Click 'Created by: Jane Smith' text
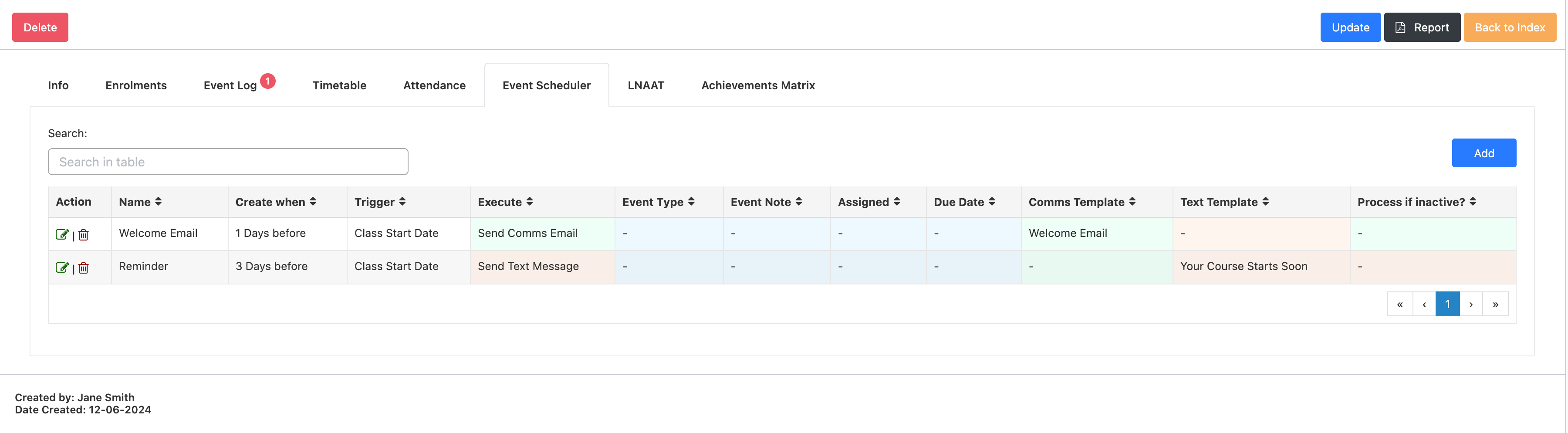 coord(75,397)
